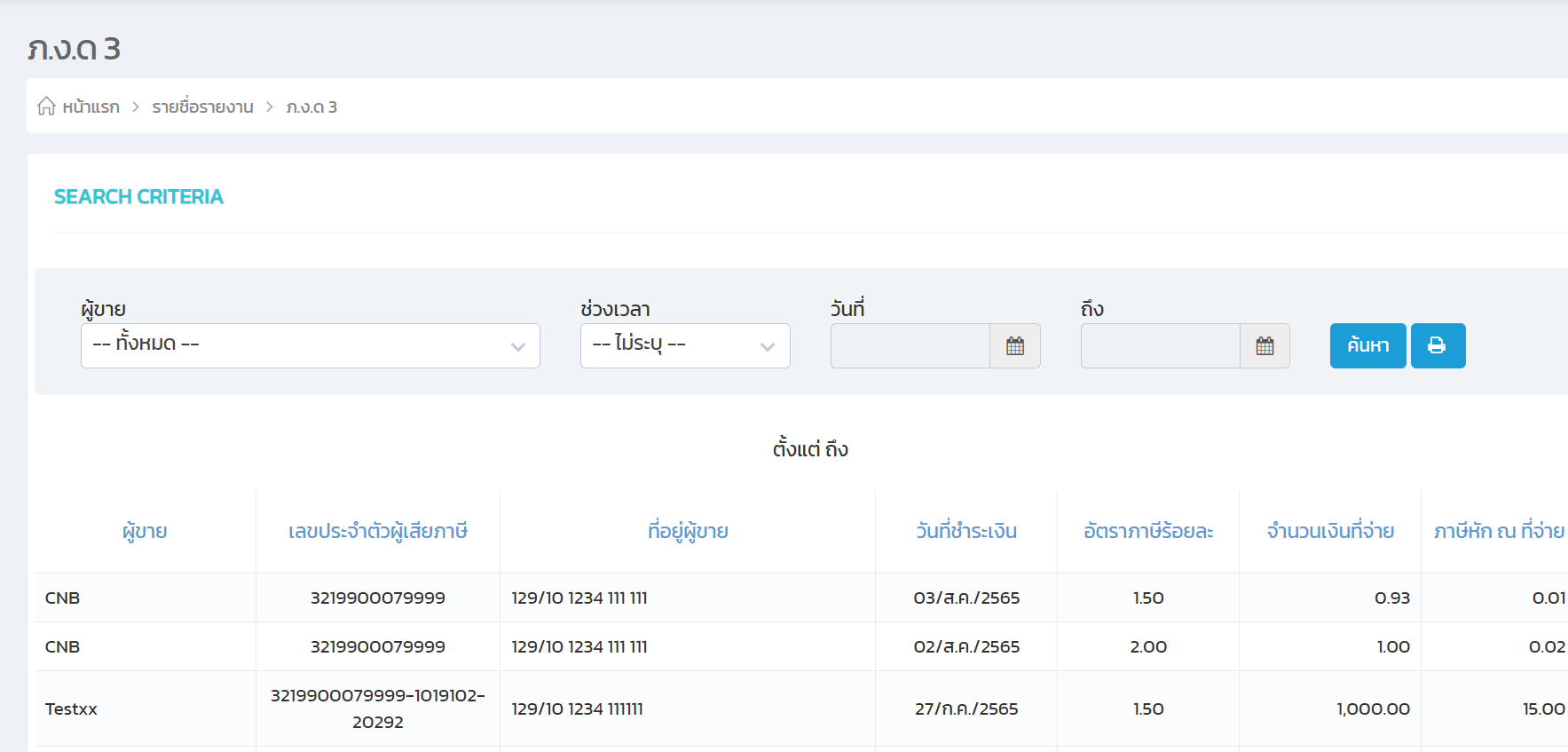Click the 2.00 tax rate cell
This screenshot has width=1568, height=752.
(1148, 646)
